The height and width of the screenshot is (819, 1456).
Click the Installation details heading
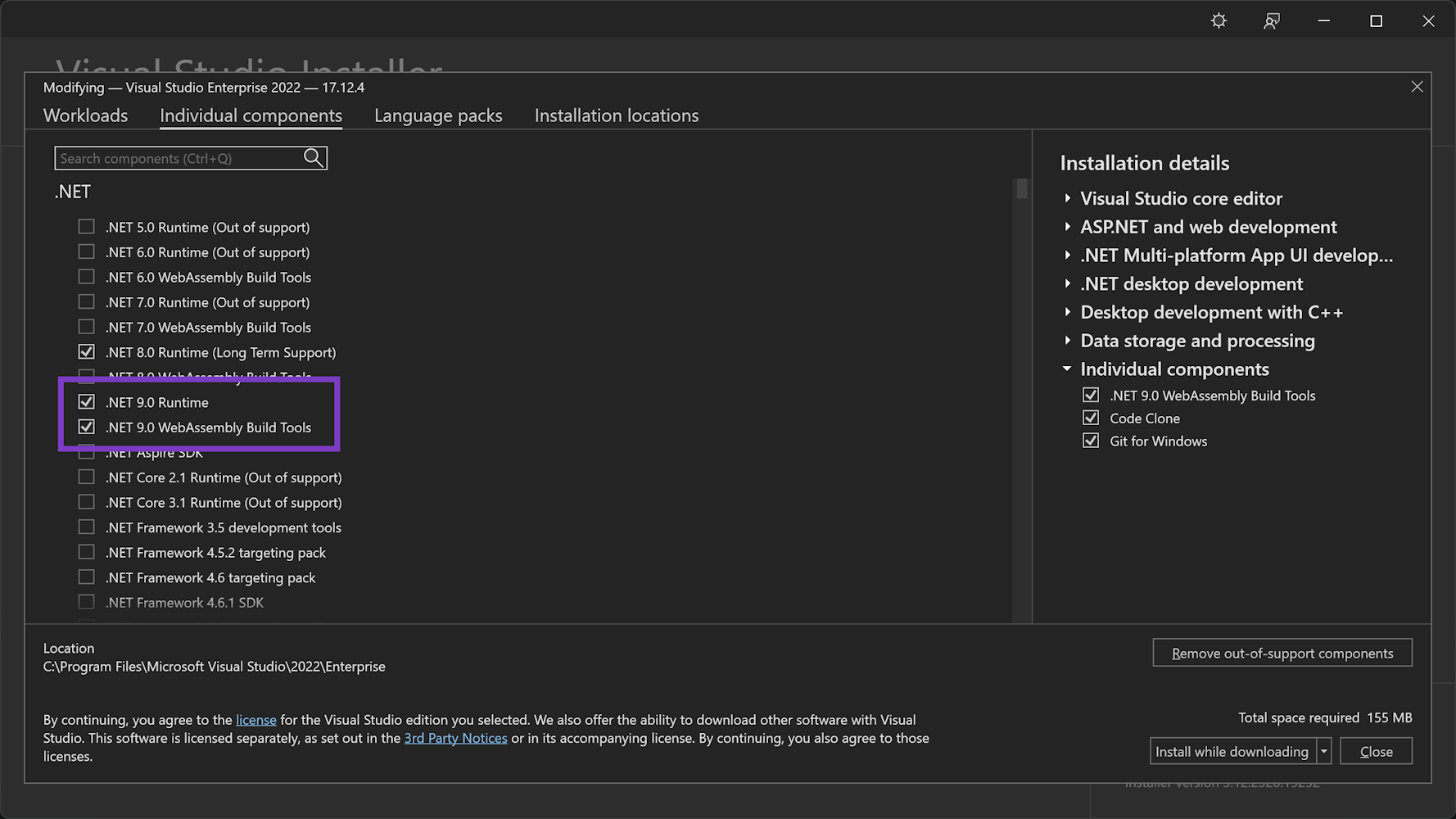click(1144, 163)
